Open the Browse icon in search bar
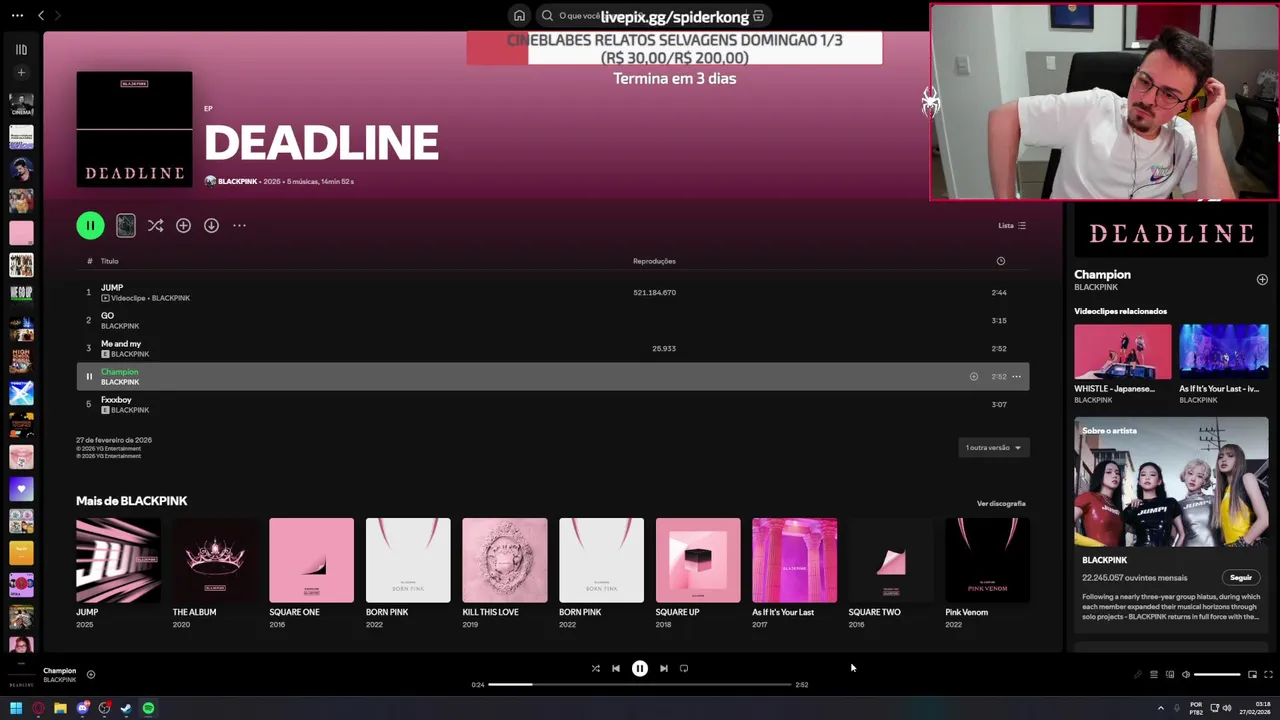 [759, 16]
